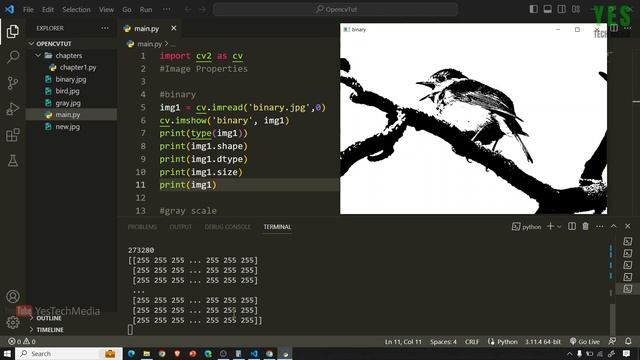Image resolution: width=640 pixels, height=360 pixels.
Task: Open the Go menu
Action: (127, 9)
